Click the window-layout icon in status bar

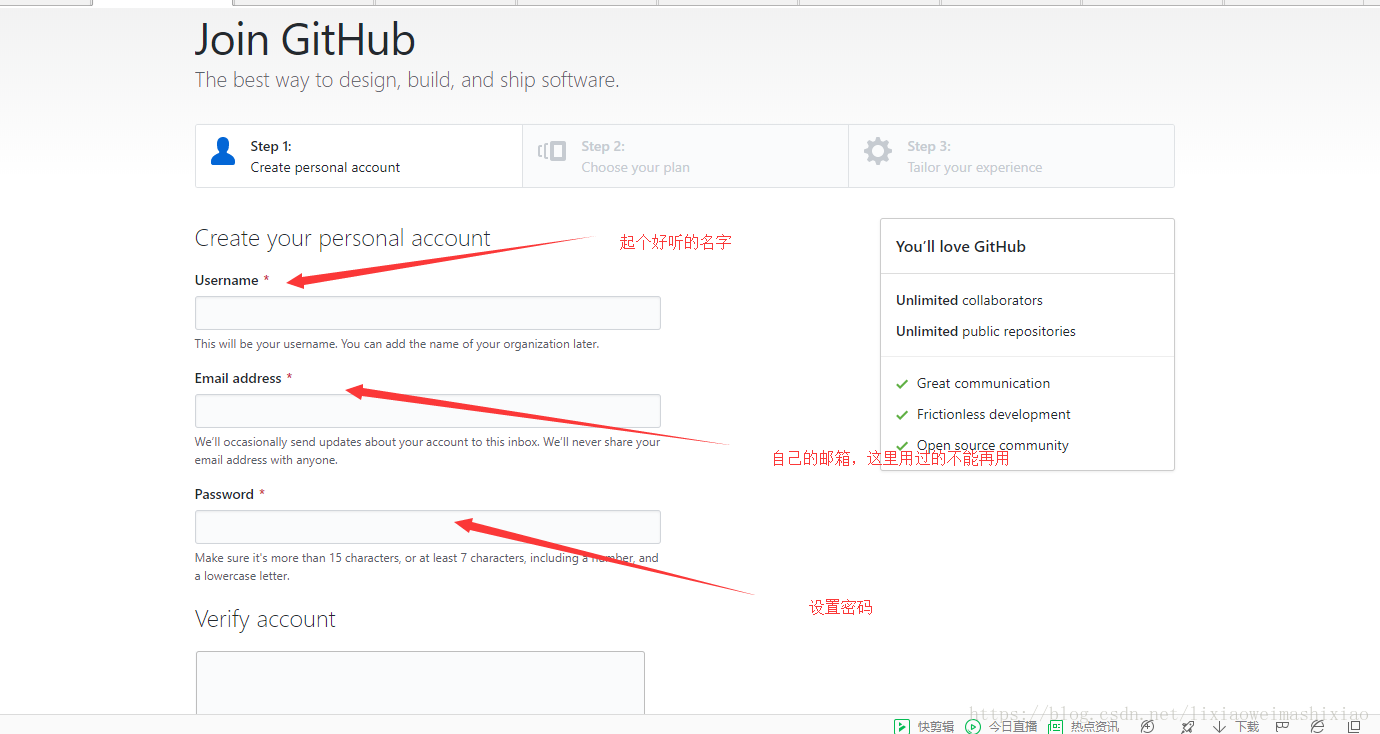[1353, 726]
